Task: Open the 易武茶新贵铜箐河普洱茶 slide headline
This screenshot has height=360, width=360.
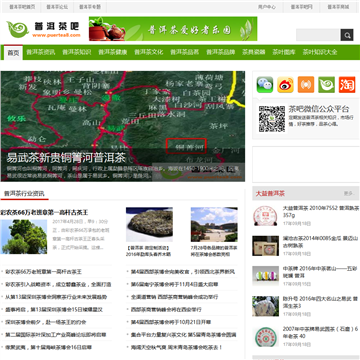Action: (66, 158)
